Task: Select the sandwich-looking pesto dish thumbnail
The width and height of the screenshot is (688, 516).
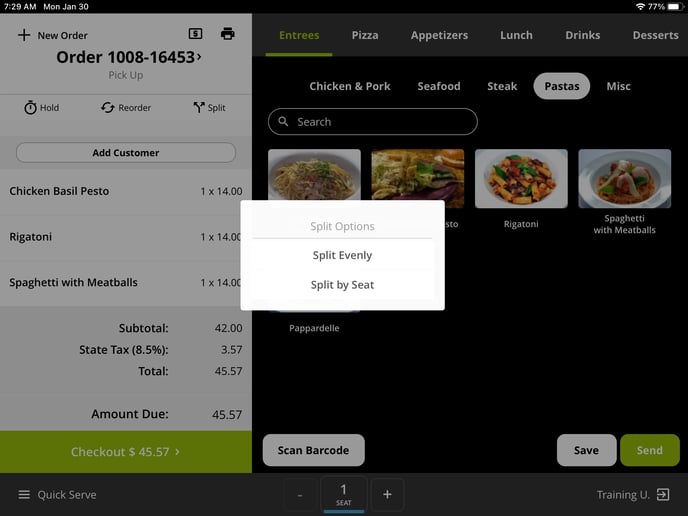Action: click(417, 175)
